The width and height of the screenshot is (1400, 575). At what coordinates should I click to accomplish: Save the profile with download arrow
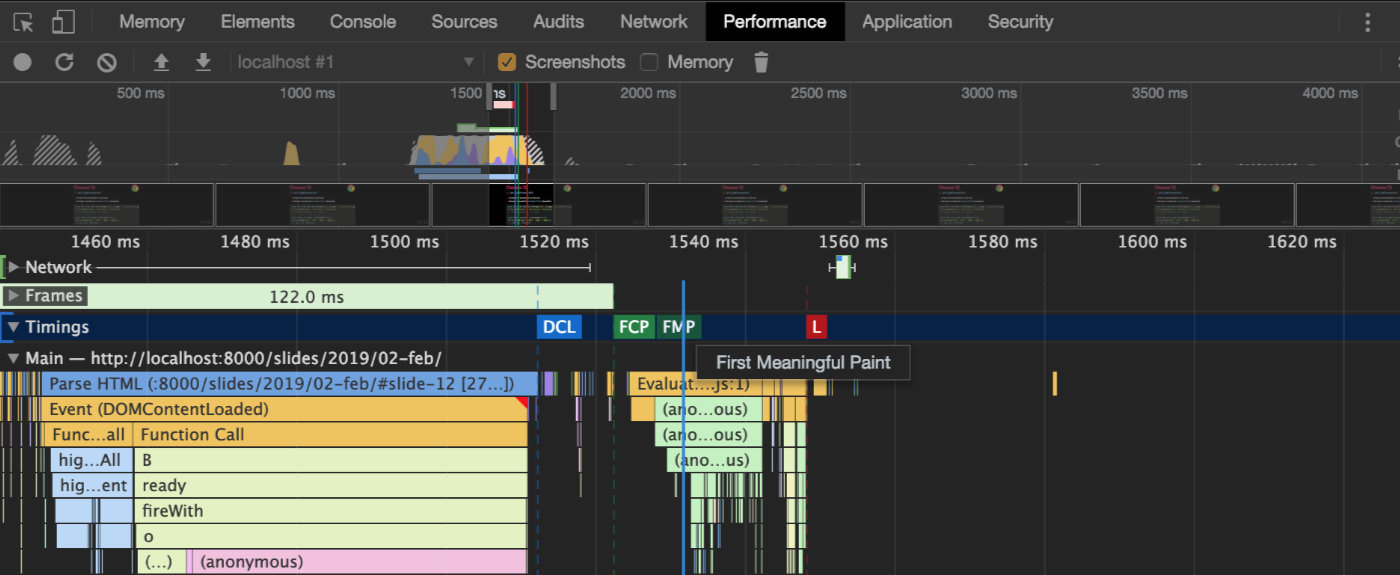pyautogui.click(x=203, y=62)
